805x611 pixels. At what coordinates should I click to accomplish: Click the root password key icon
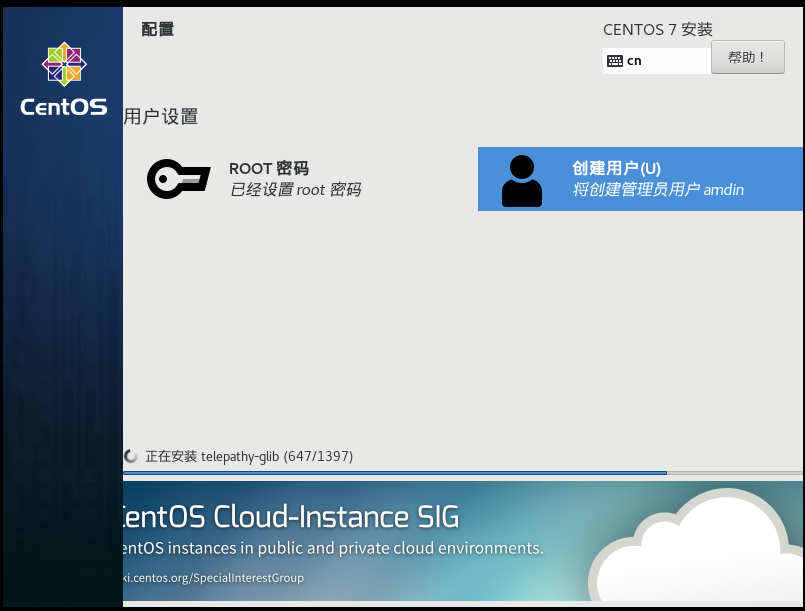point(179,179)
